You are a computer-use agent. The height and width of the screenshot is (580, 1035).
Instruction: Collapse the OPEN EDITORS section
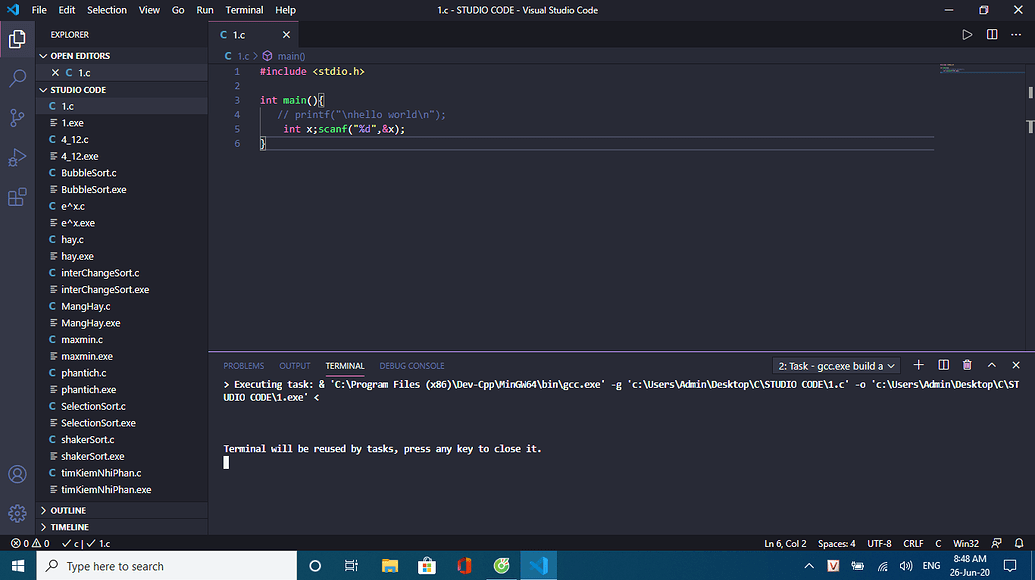[x=80, y=56]
